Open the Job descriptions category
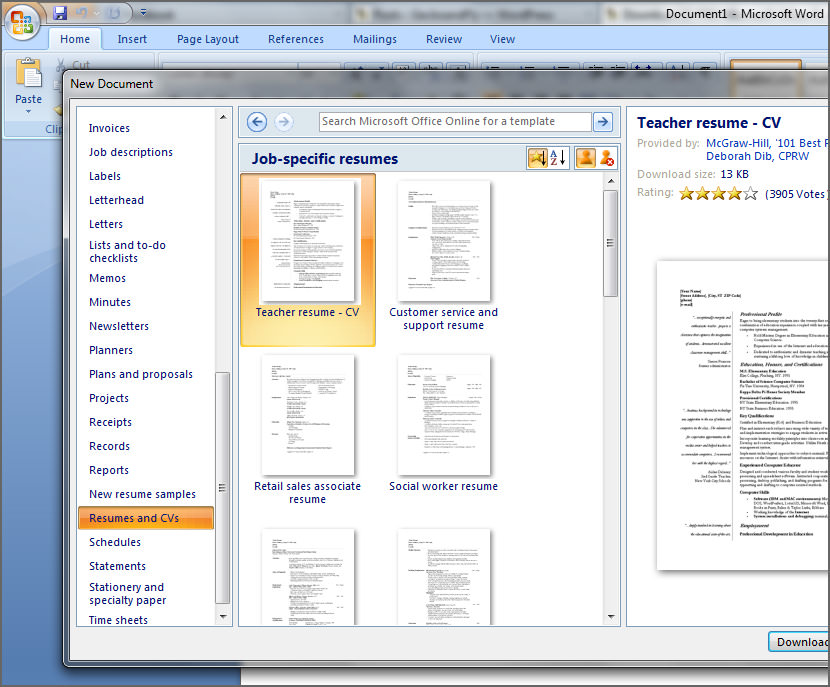Screen dimensions: 830x687 (x=131, y=152)
